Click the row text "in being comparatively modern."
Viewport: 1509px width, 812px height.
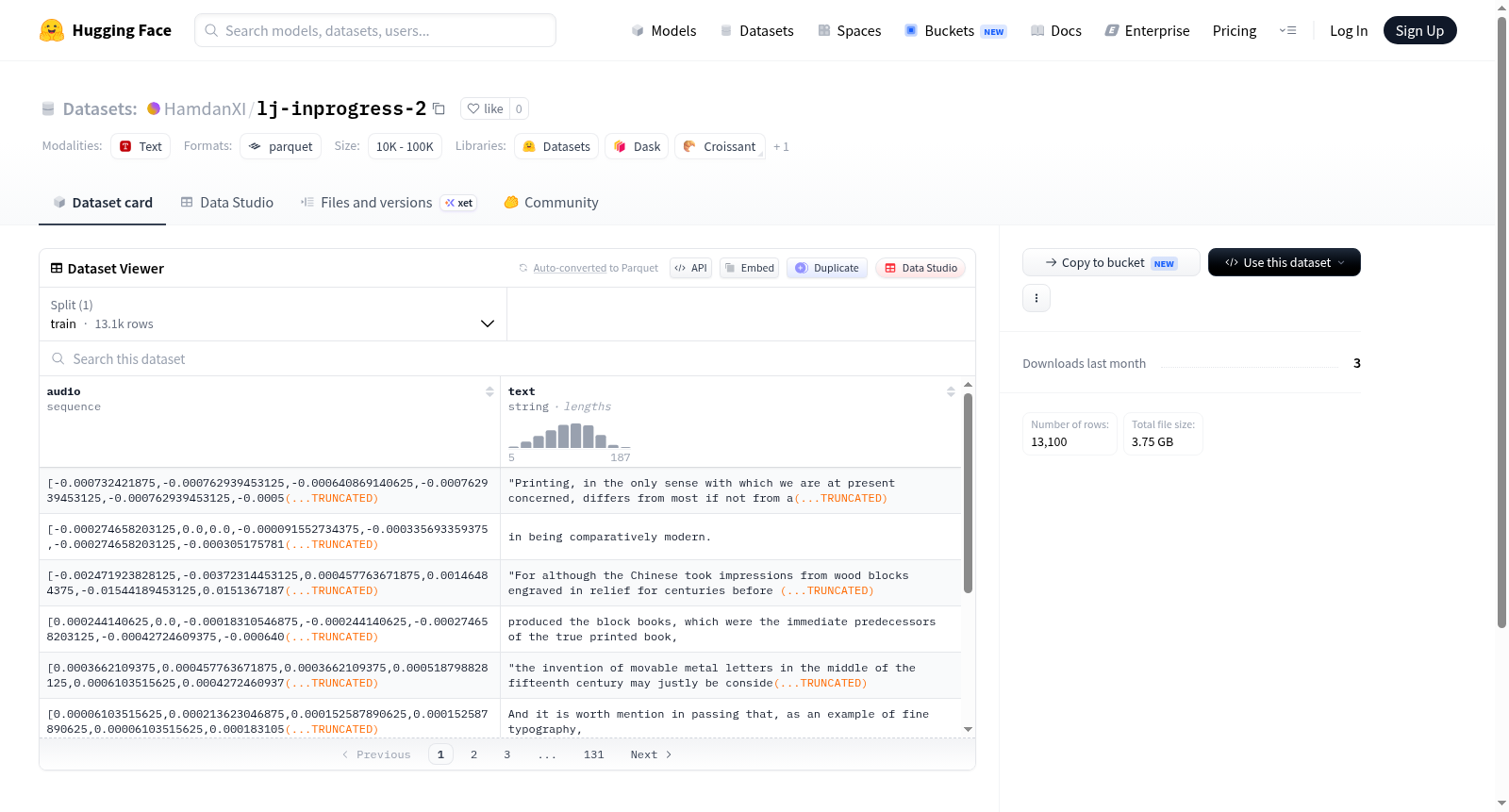pyautogui.click(x=609, y=537)
